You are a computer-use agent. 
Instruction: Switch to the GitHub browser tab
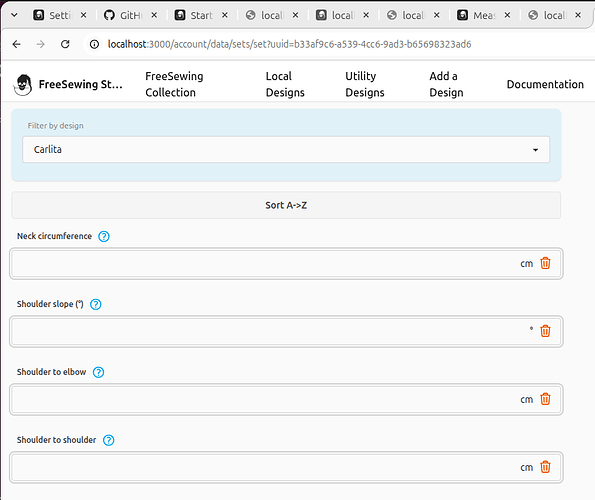(x=125, y=15)
